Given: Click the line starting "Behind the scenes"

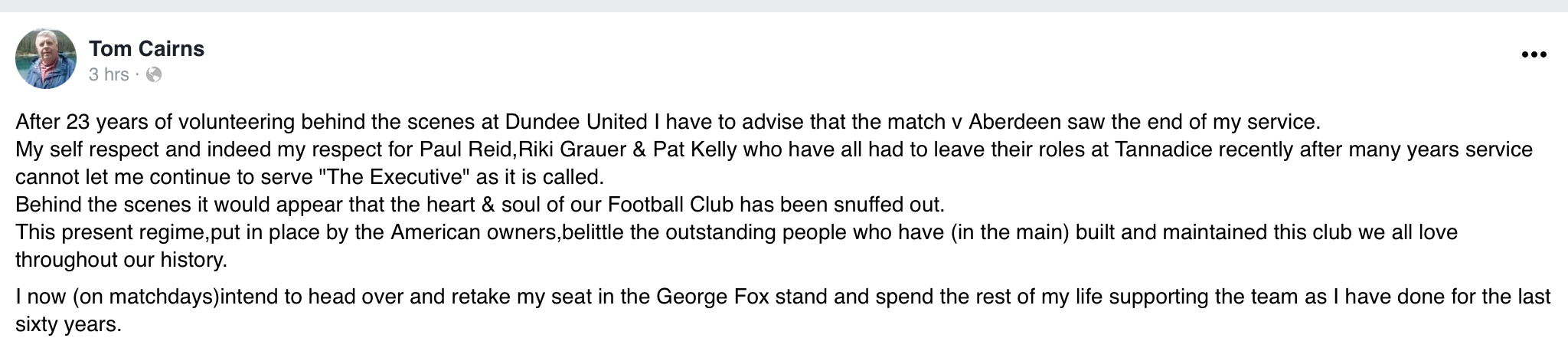Looking at the screenshot, I should [x=479, y=205].
